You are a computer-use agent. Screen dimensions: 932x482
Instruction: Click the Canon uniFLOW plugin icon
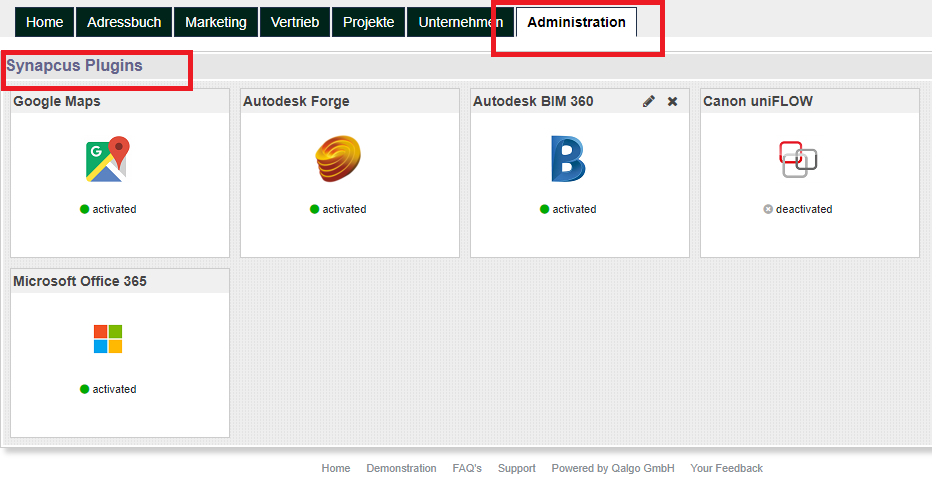point(798,158)
